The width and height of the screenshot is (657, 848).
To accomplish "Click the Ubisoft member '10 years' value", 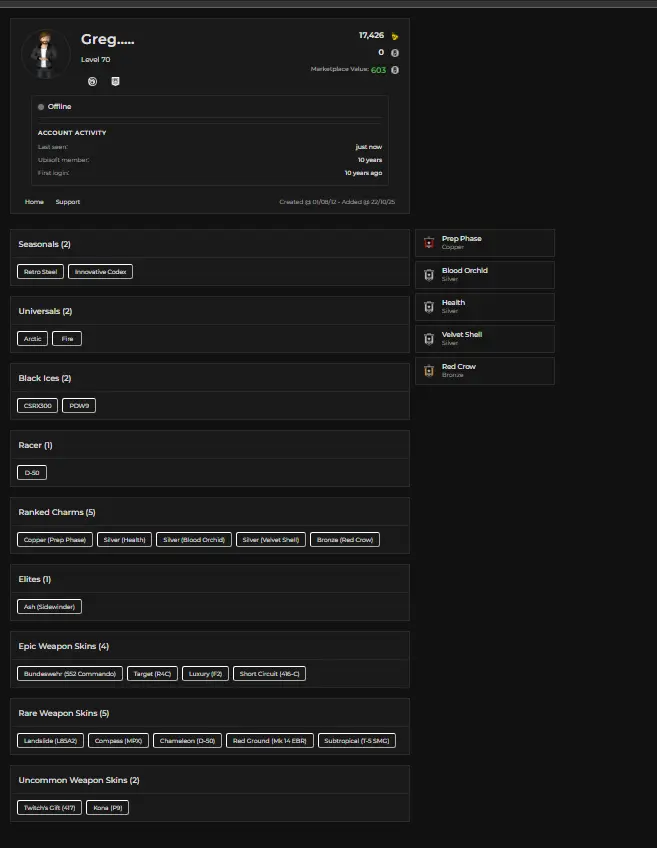I will (x=370, y=160).
